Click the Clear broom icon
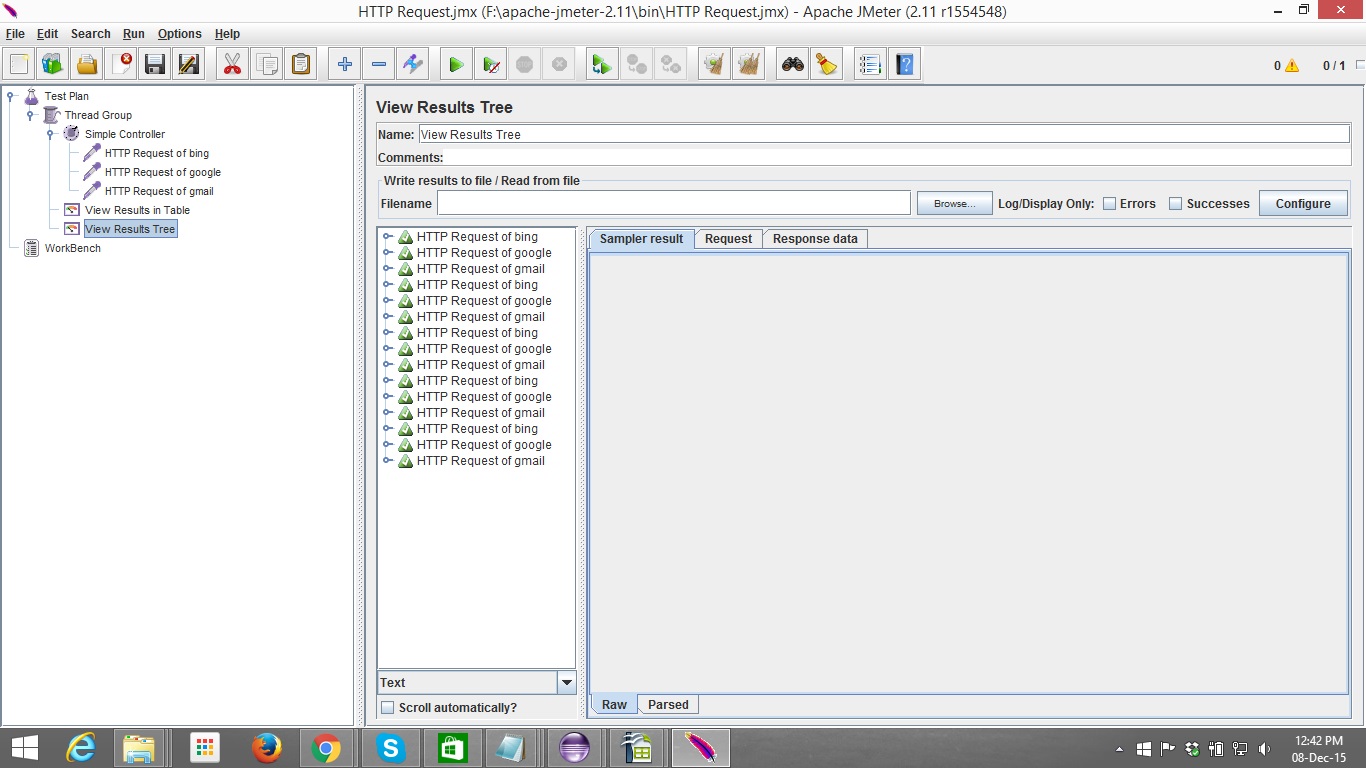The width and height of the screenshot is (1366, 768). pyautogui.click(x=714, y=65)
